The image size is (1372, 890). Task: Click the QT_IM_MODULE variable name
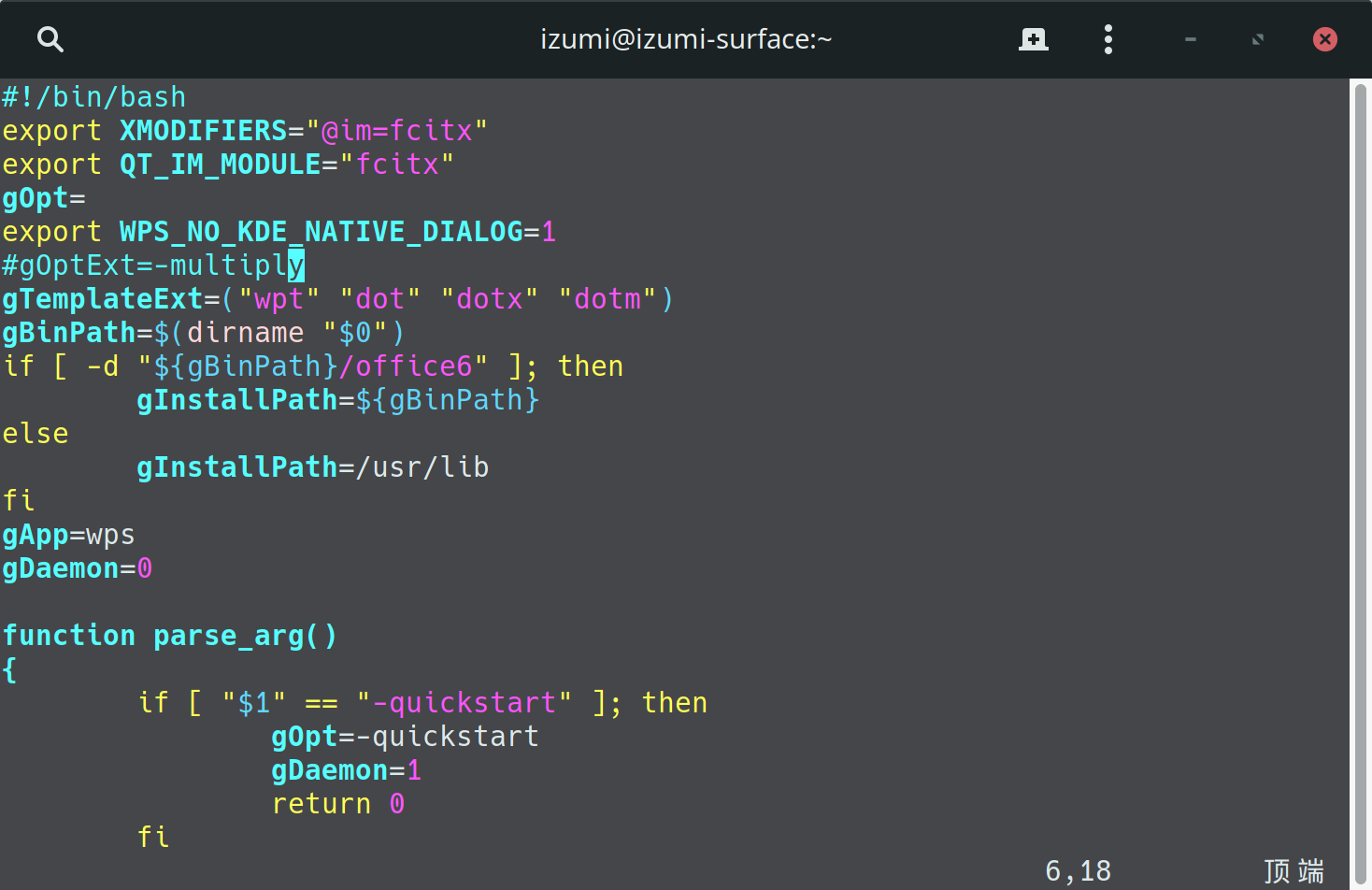click(x=220, y=165)
